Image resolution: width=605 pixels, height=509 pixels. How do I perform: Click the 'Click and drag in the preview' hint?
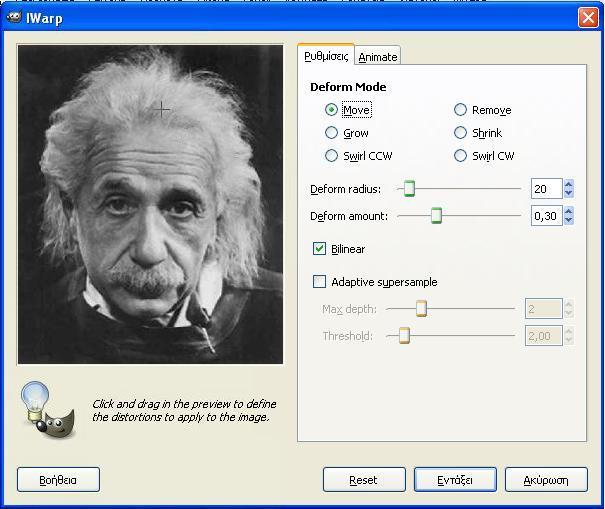[x=184, y=411]
